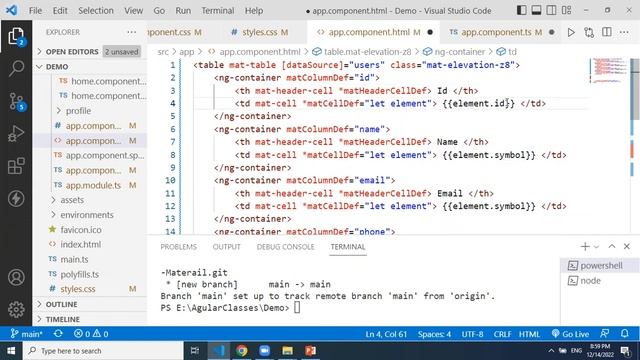Open the Selection menu
640x360 pixels.
[x=96, y=11]
